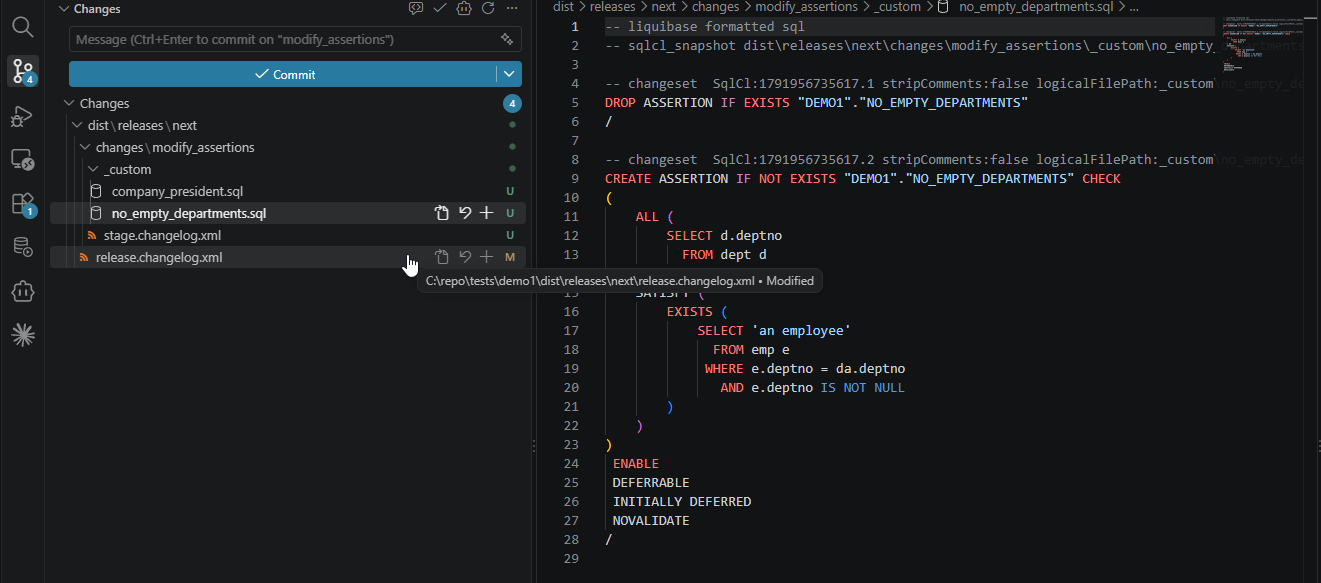Stage changes for no_empty_departments.sql
This screenshot has width=1321, height=583.
point(487,213)
